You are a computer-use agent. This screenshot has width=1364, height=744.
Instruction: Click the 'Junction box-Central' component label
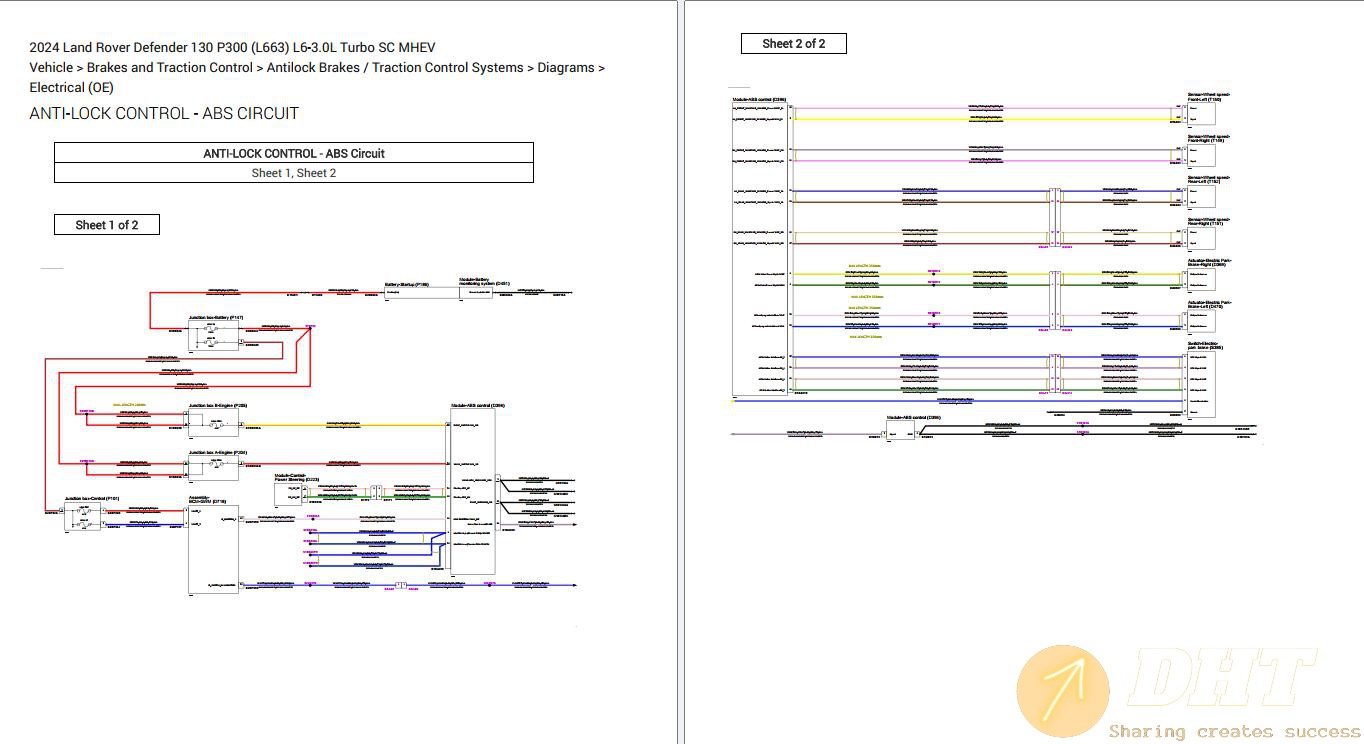click(92, 497)
